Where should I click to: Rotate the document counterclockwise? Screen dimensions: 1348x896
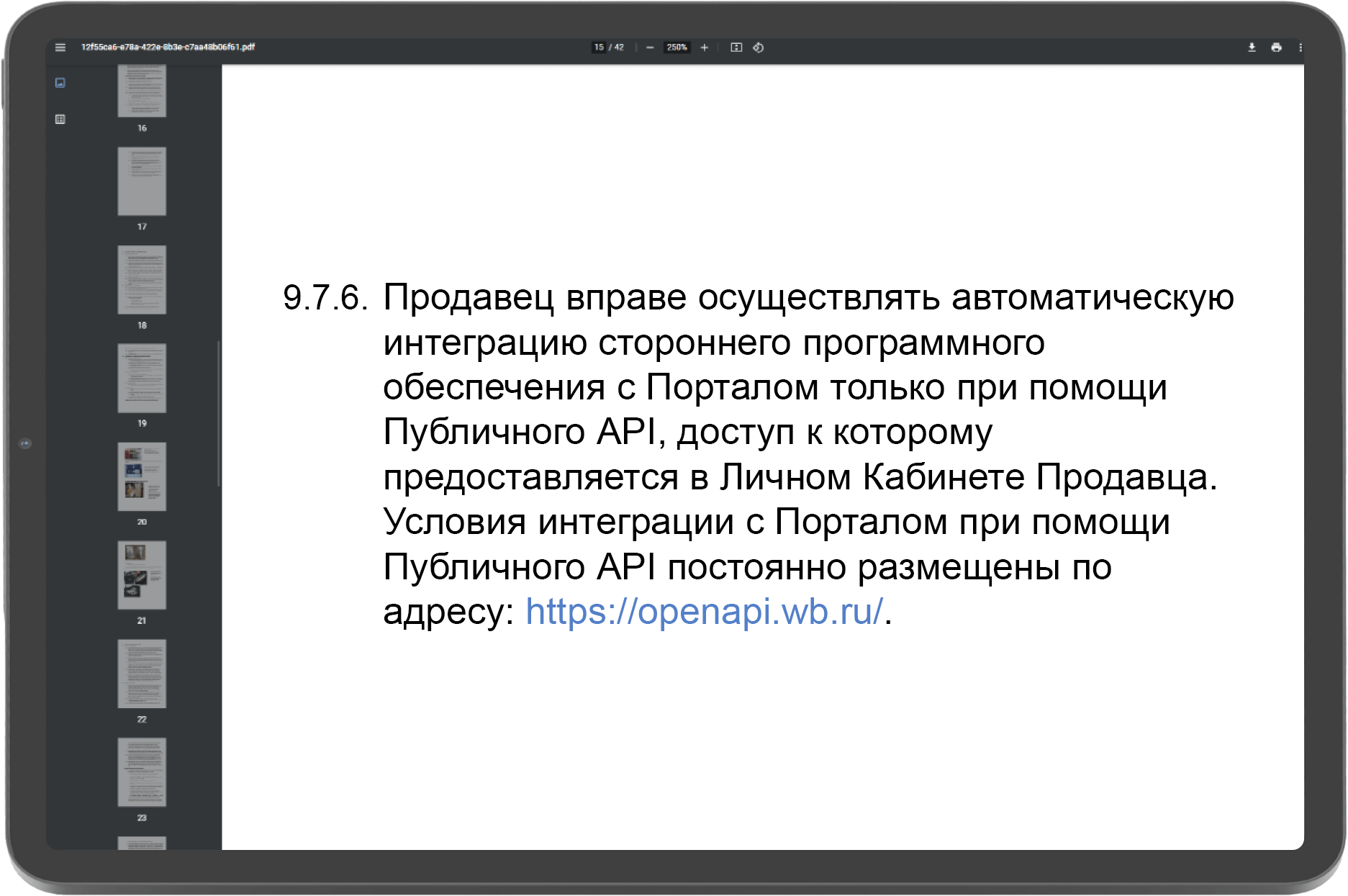tap(759, 47)
